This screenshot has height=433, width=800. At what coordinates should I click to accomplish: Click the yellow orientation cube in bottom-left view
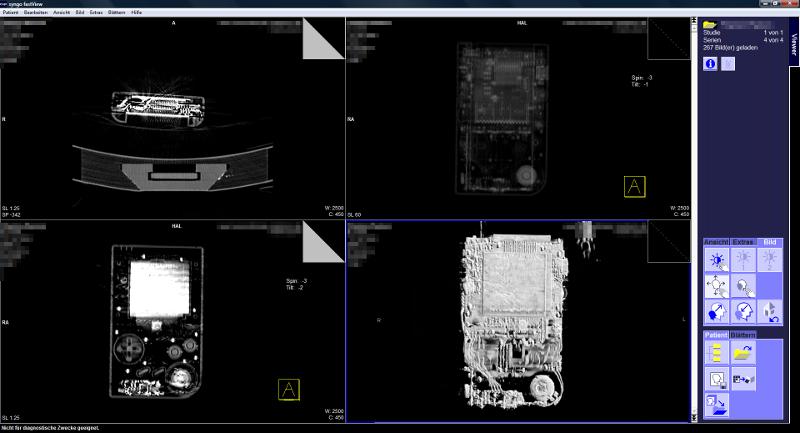(289, 390)
